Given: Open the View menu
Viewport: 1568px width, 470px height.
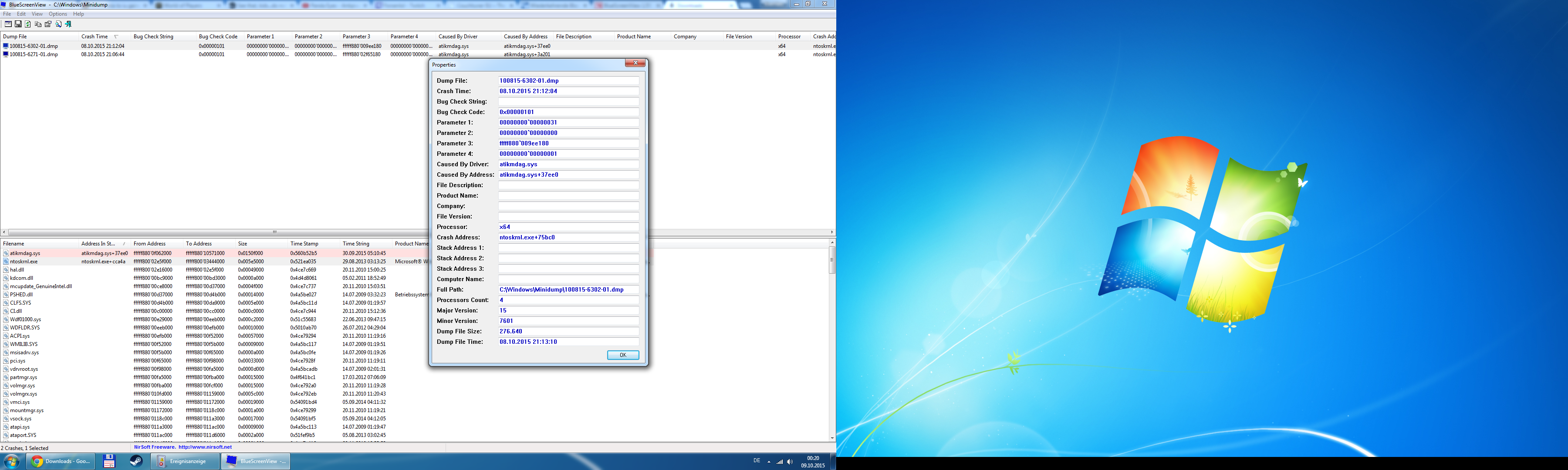Looking at the screenshot, I should [37, 14].
